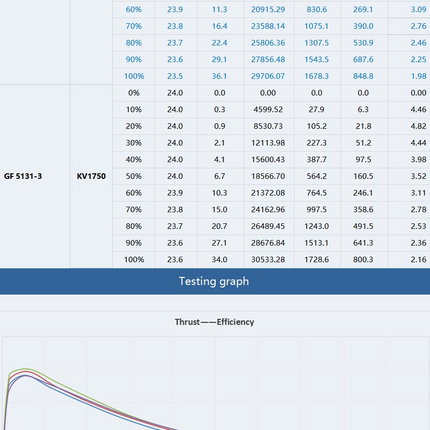Click the RPM value 4599.52
430x430 pixels.
click(x=268, y=109)
